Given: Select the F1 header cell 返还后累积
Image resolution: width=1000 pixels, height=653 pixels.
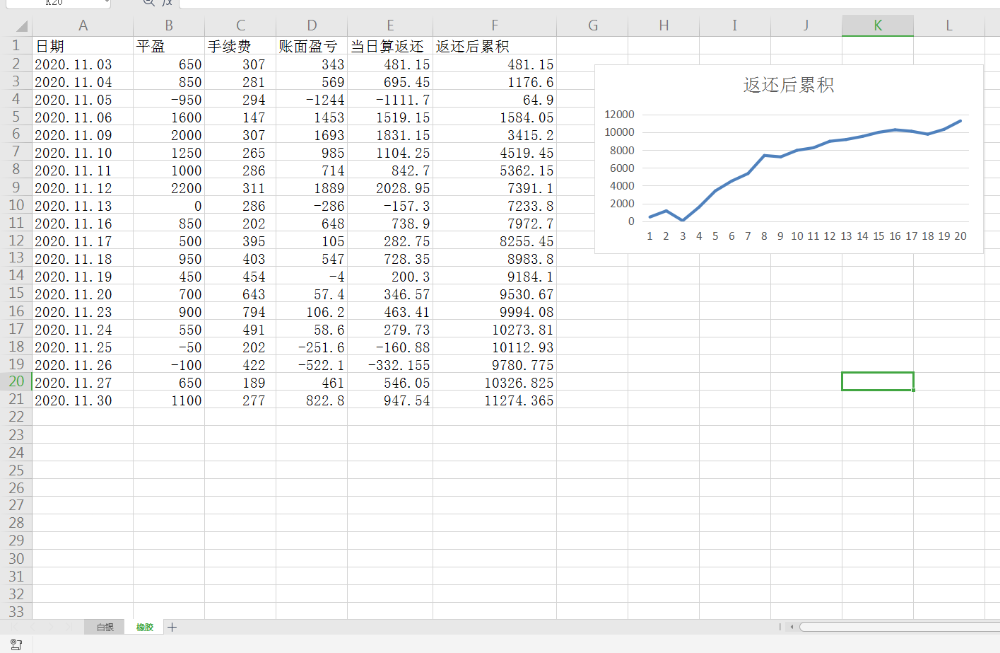Looking at the screenshot, I should pos(495,46).
